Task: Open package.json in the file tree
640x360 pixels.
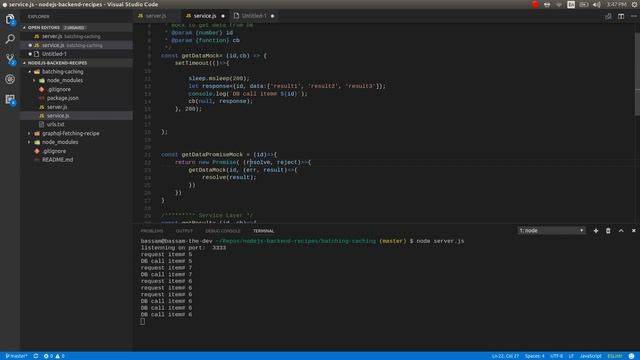Action: coord(76,98)
